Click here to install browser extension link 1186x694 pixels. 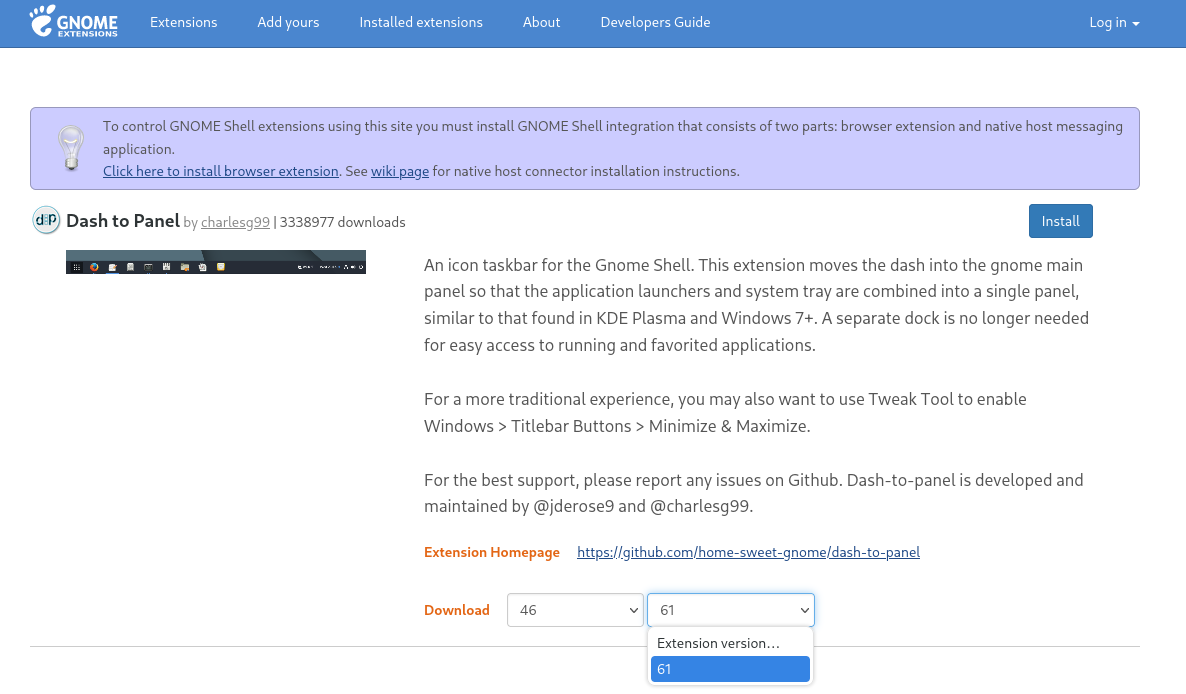221,172
